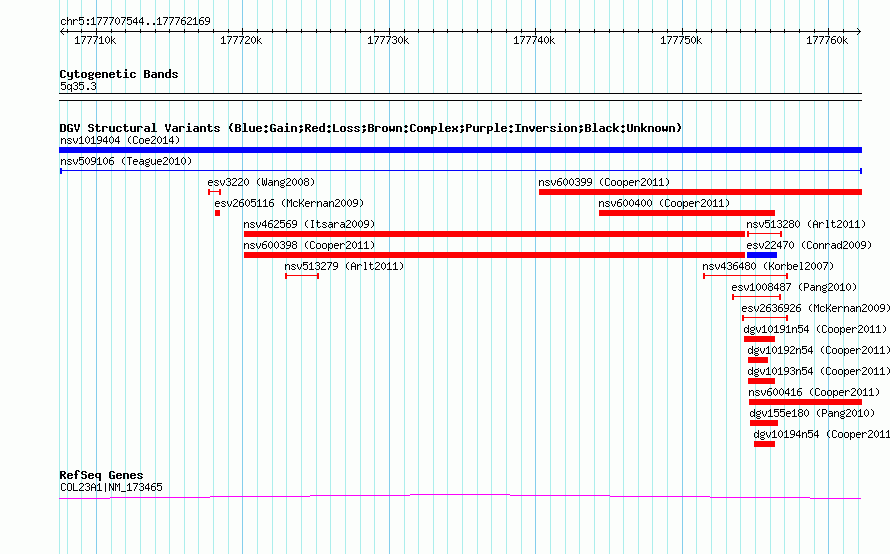Click the dgv10191n54 (Cooper2011) red block

(x=759, y=339)
